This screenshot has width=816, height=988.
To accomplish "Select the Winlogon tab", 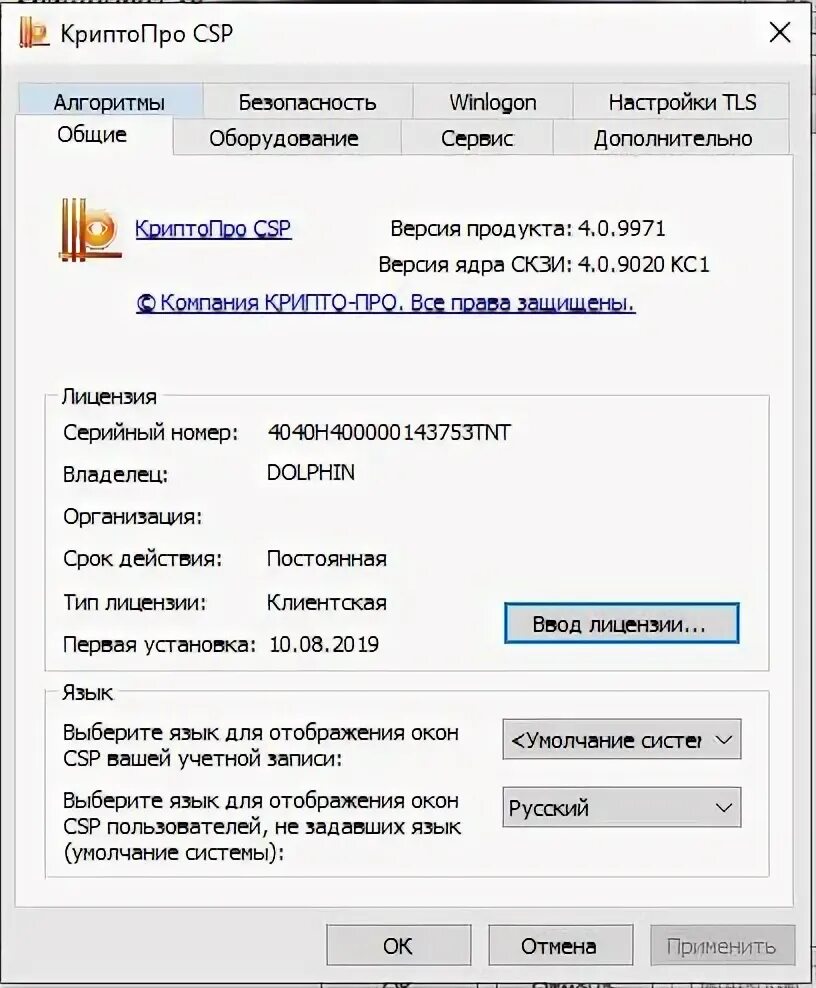I will coord(493,101).
